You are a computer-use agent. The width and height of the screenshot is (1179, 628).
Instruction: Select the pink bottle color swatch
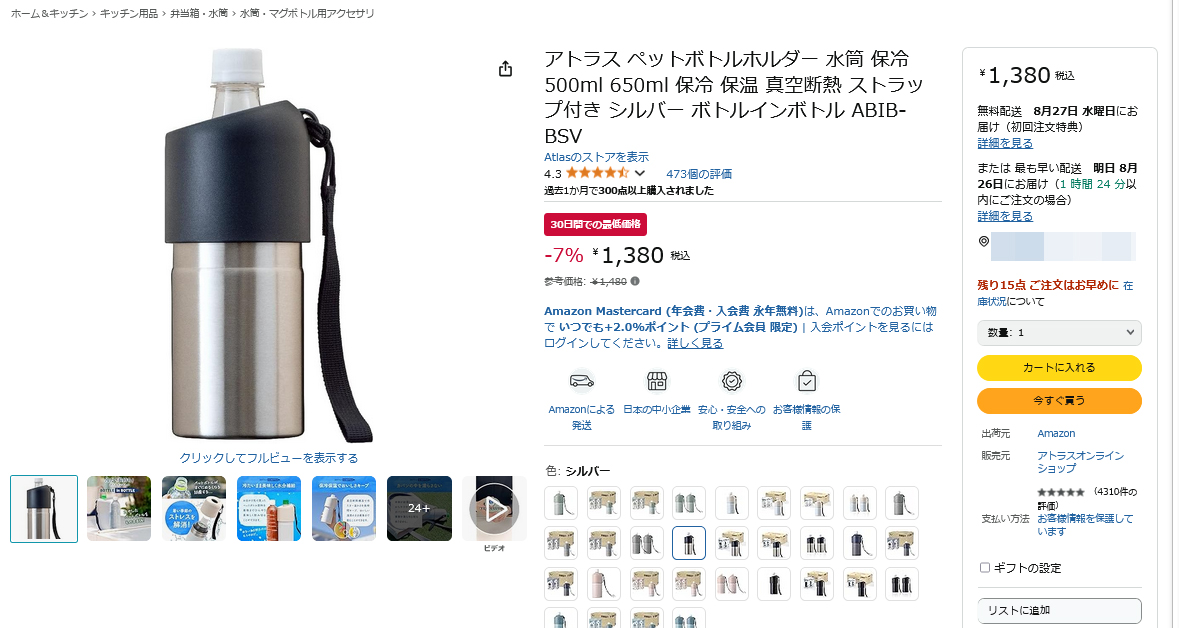coord(603,584)
